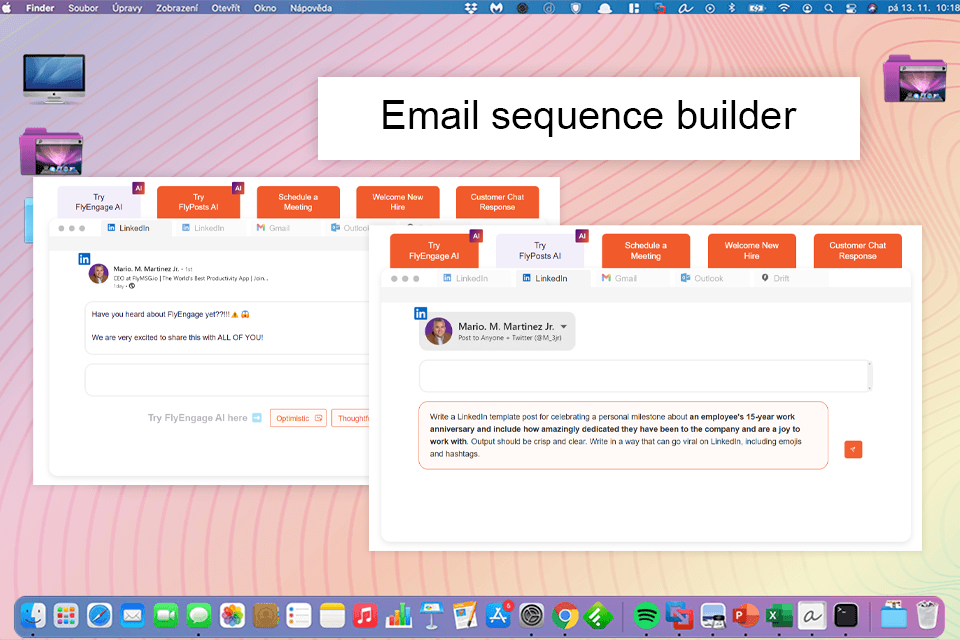Open the App Store in the dock
The width and height of the screenshot is (960, 640).
(x=498, y=616)
